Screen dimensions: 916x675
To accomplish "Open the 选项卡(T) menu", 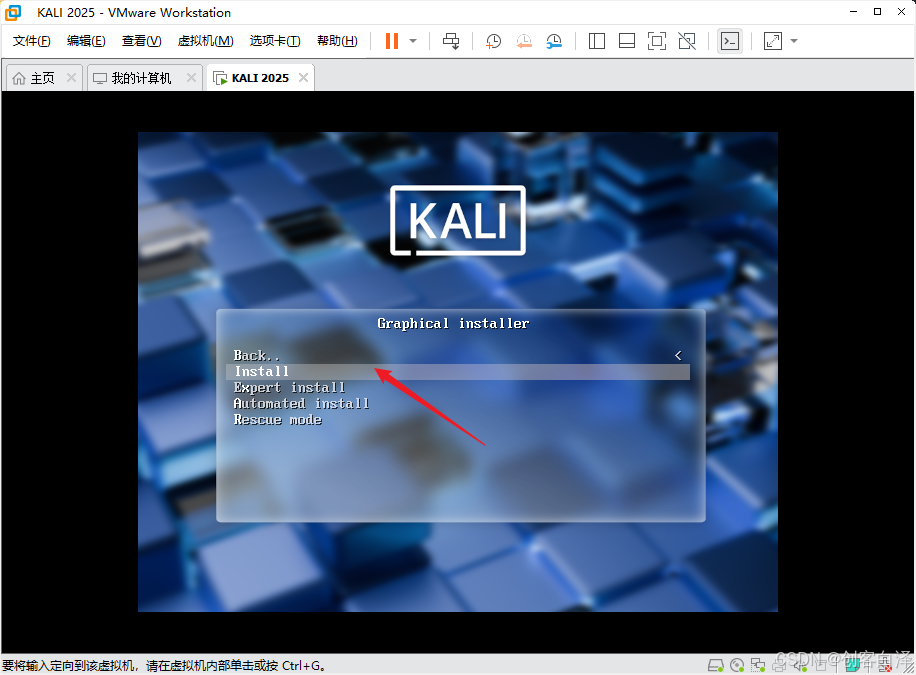I will point(275,41).
